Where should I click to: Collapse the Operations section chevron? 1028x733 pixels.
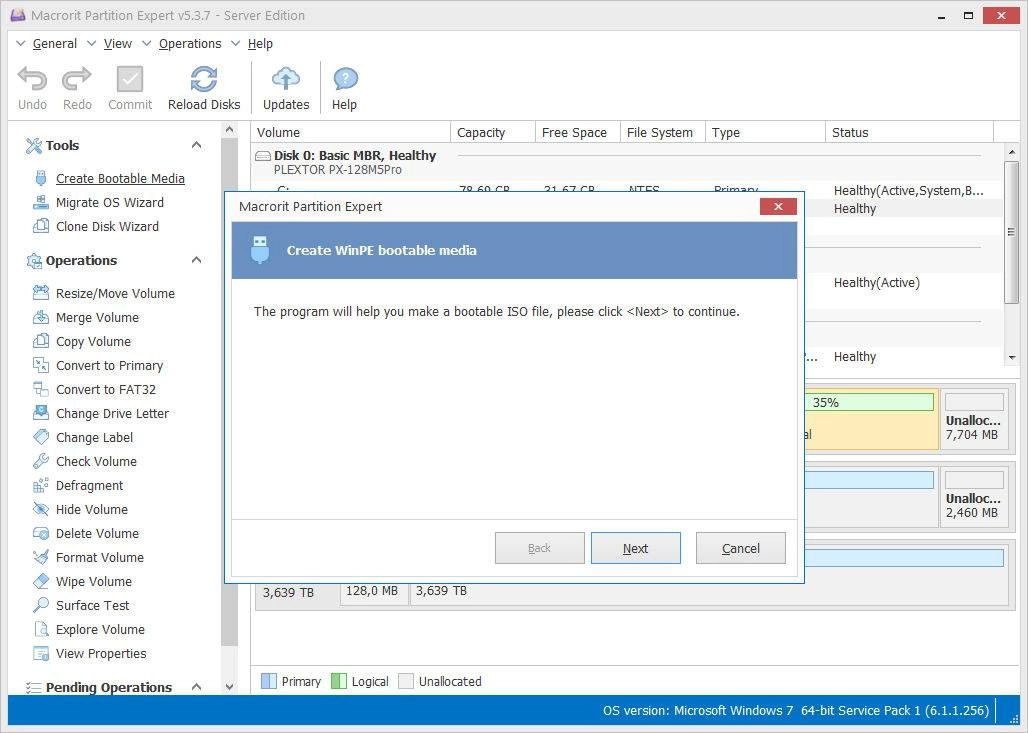click(196, 260)
